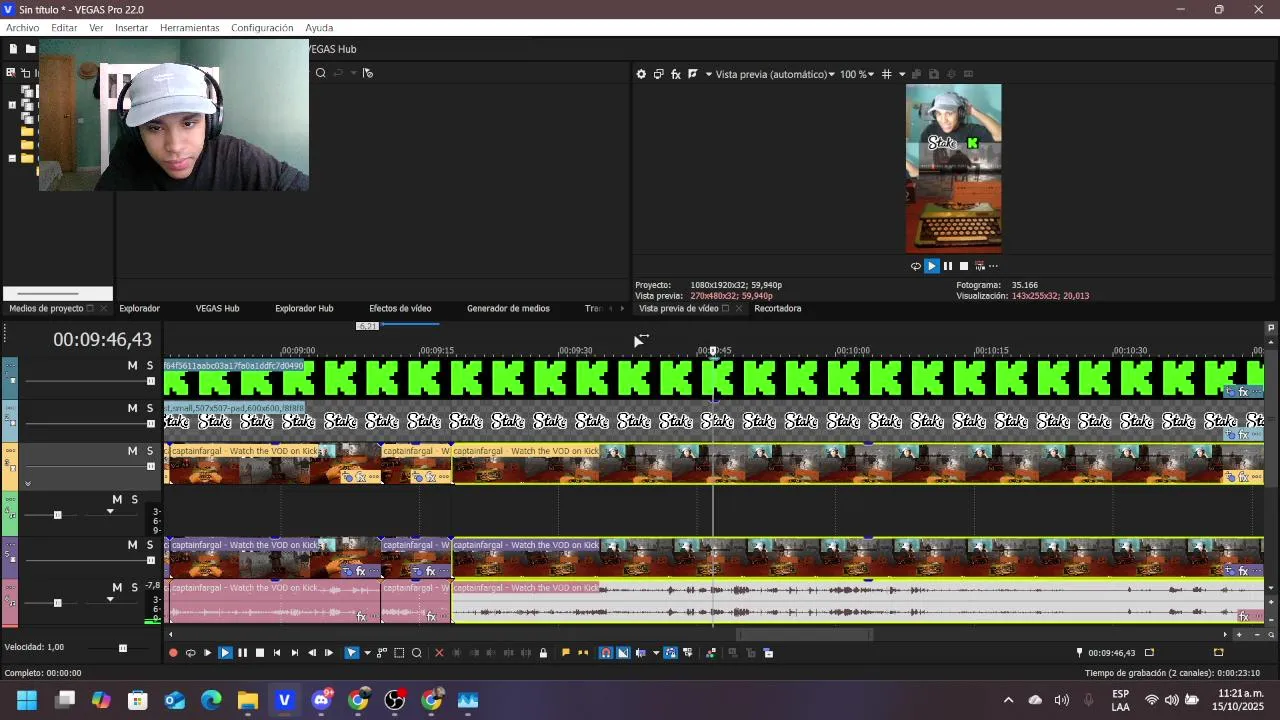Open the edit tool selector dropdown arrow
This screenshot has height=720, width=1280.
(367, 653)
